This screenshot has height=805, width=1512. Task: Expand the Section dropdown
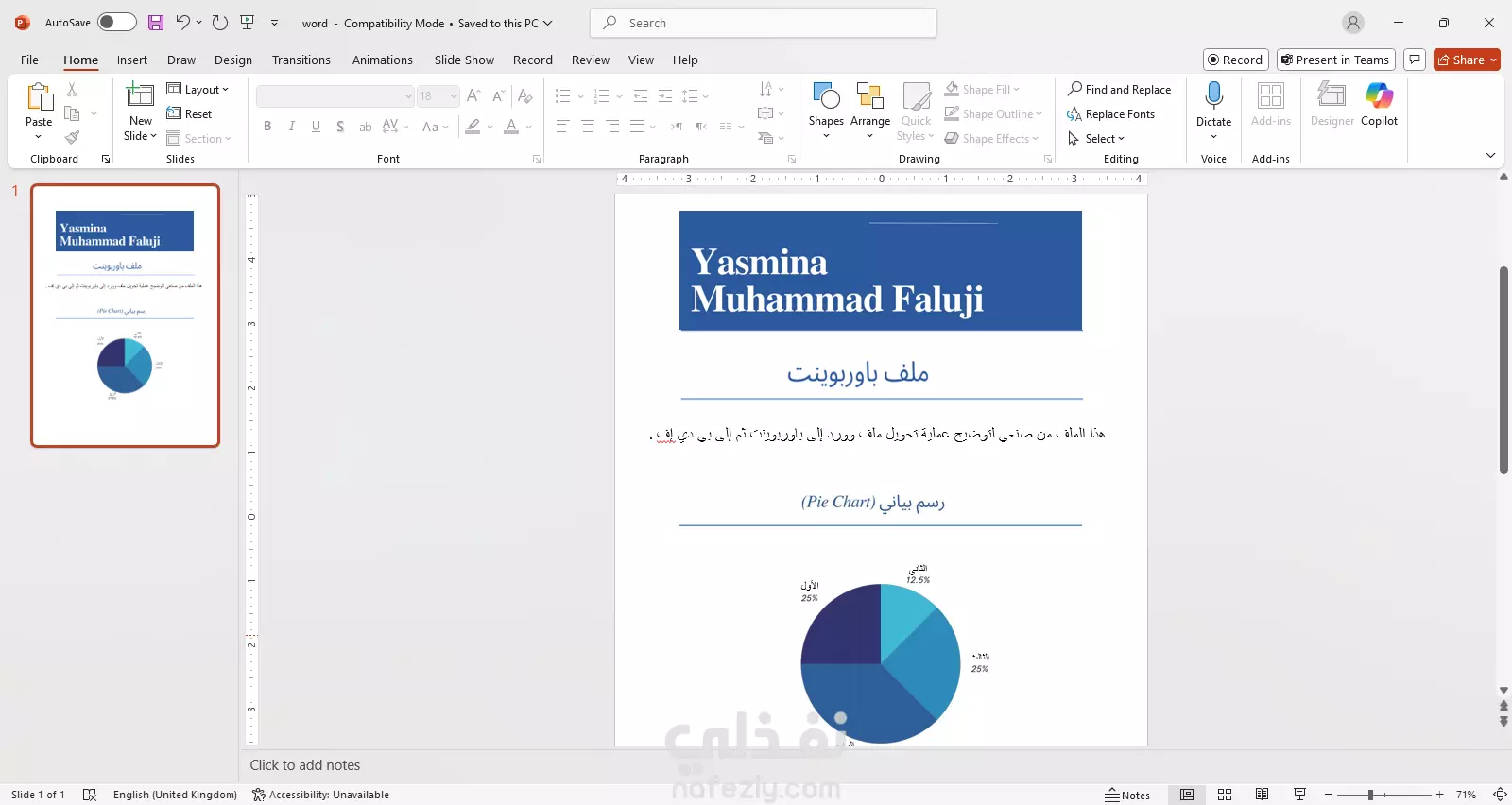[x=198, y=138]
